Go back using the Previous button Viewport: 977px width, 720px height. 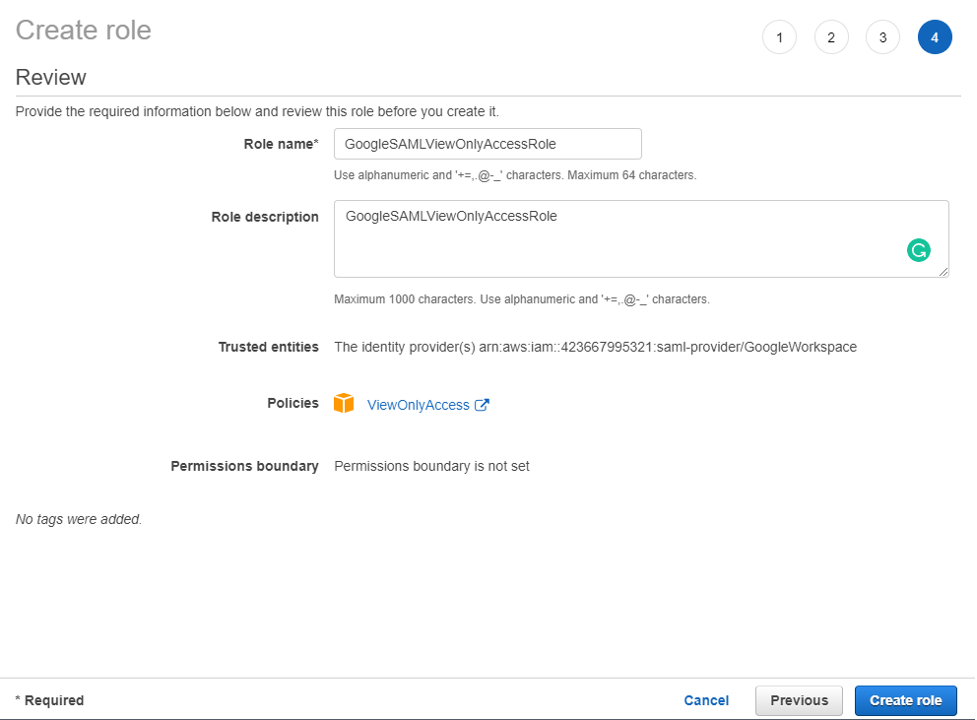(x=798, y=700)
